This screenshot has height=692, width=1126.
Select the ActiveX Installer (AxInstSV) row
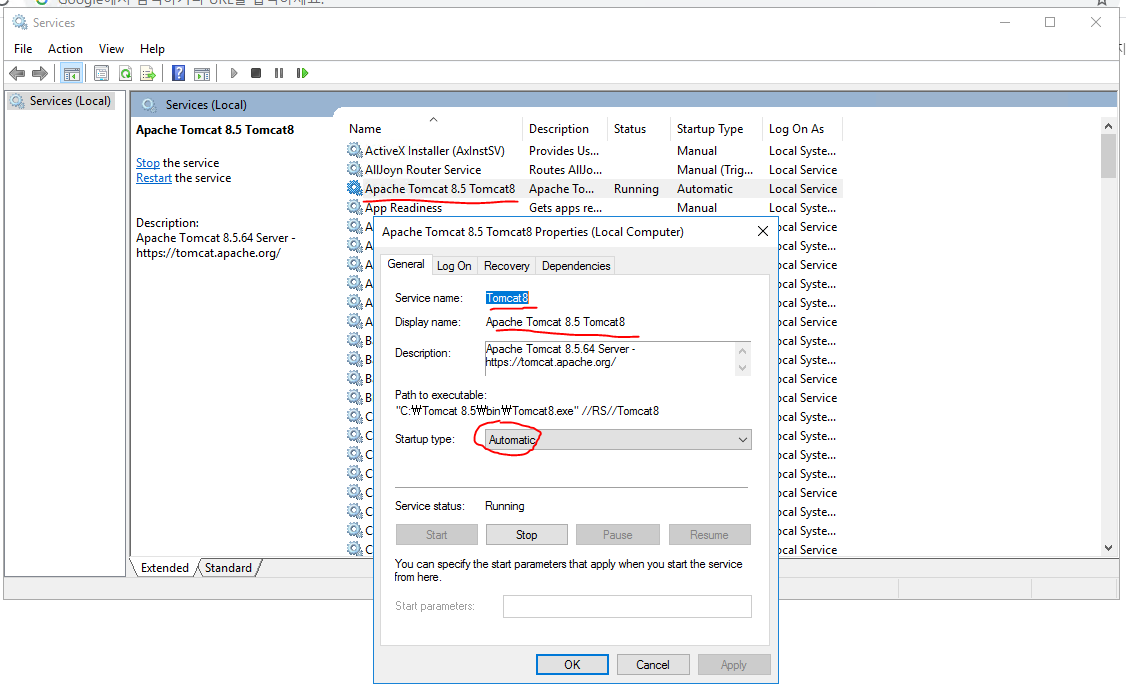point(593,151)
